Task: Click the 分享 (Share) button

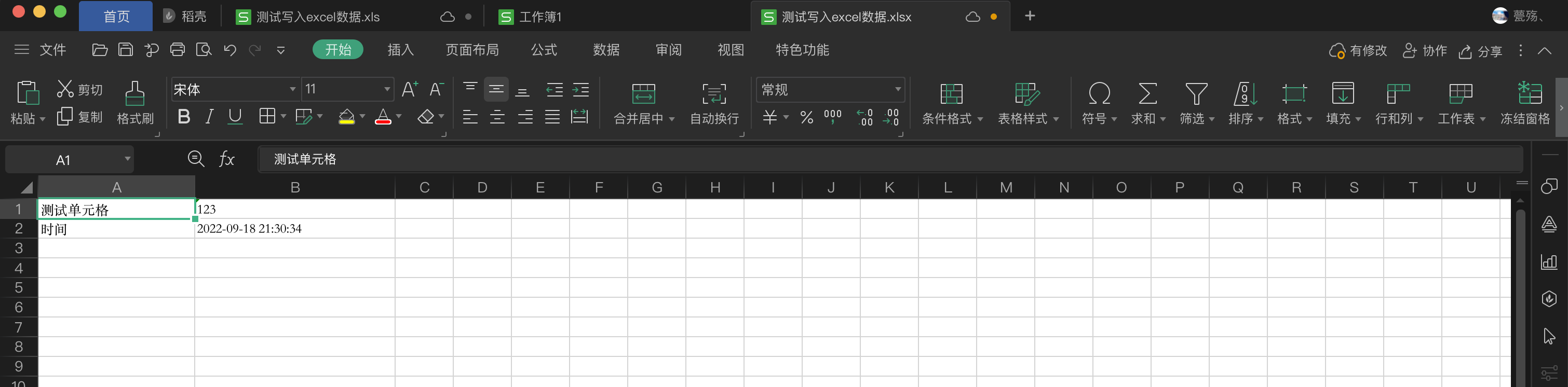Action: pyautogui.click(x=1481, y=51)
